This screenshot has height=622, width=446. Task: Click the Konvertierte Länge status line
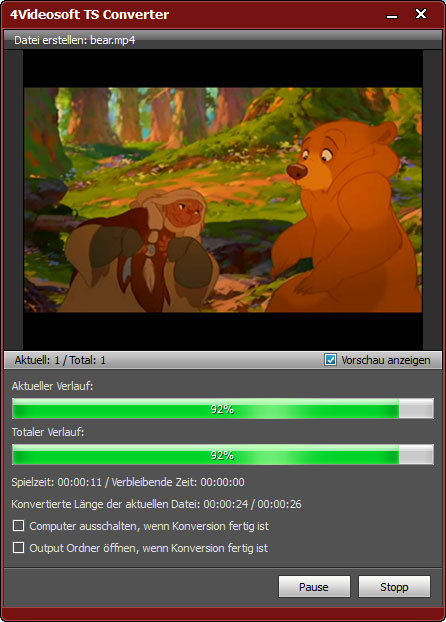(x=156, y=504)
